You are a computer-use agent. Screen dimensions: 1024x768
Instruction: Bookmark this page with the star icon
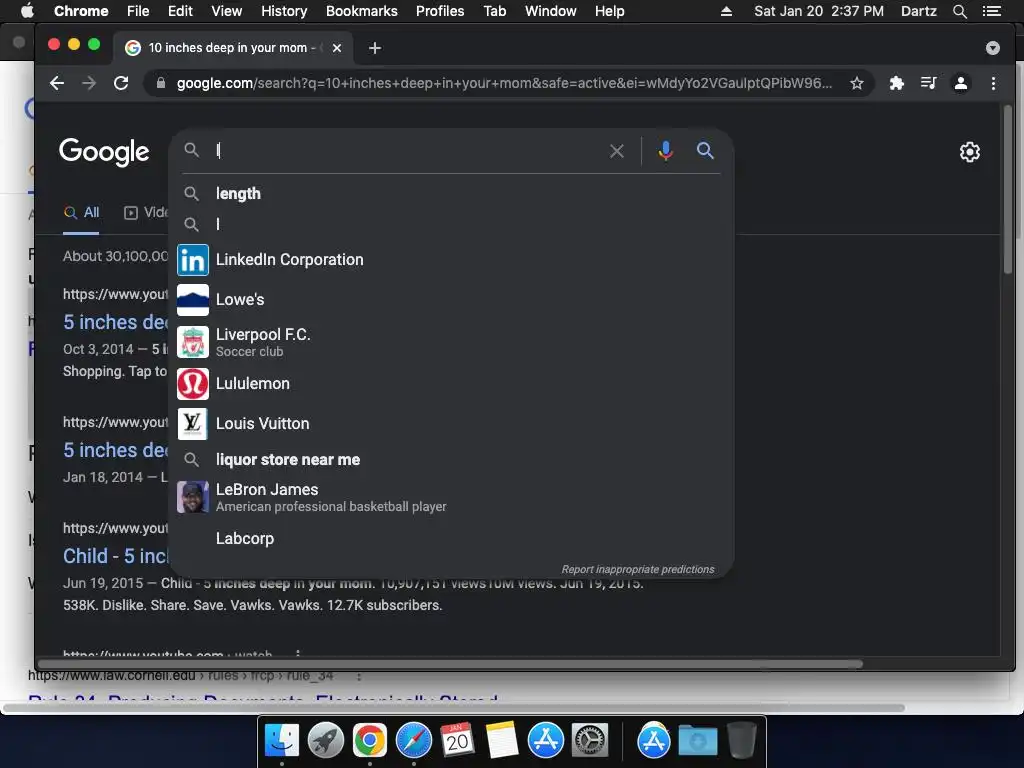[857, 83]
